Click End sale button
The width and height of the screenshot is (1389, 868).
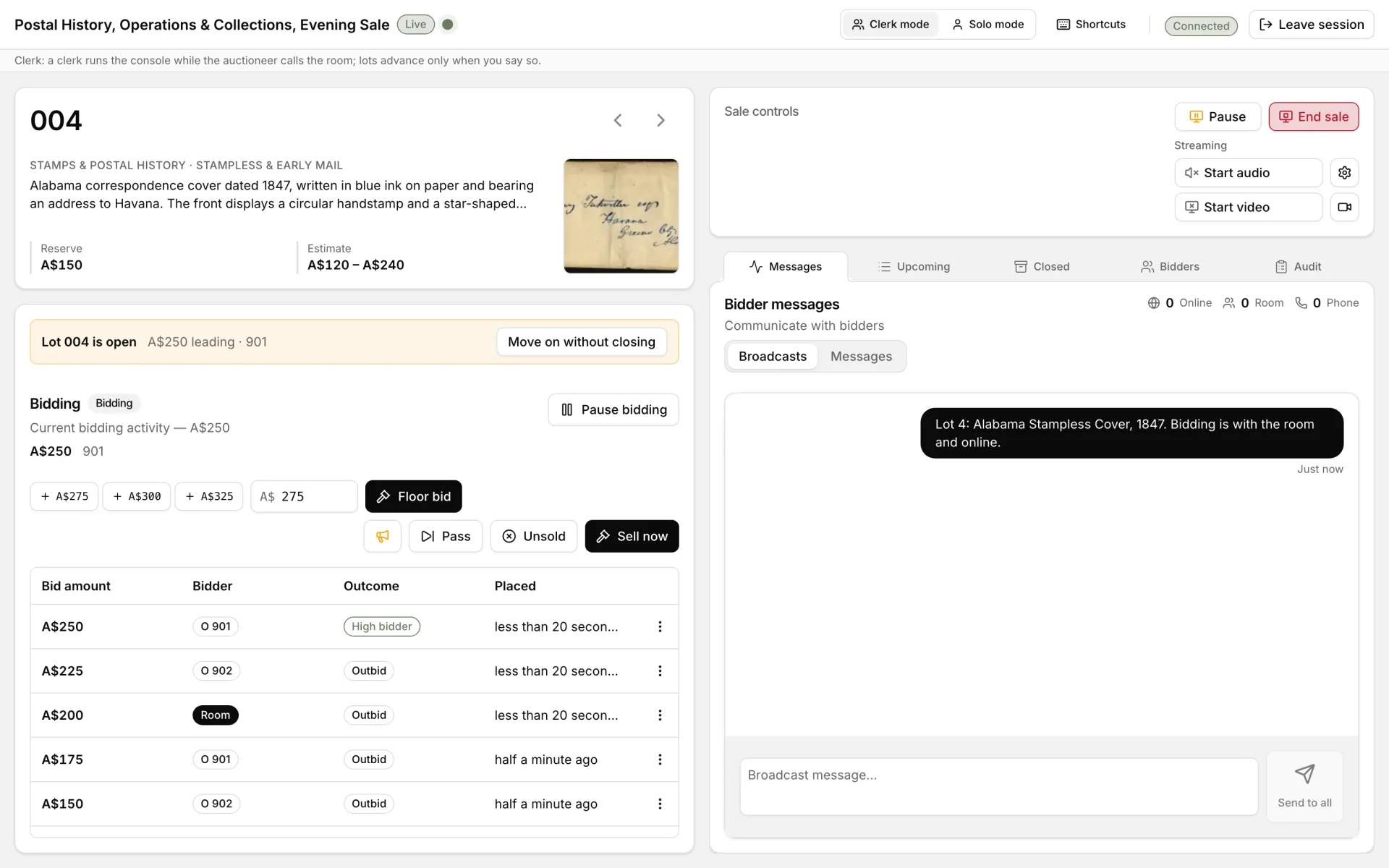click(x=1313, y=117)
